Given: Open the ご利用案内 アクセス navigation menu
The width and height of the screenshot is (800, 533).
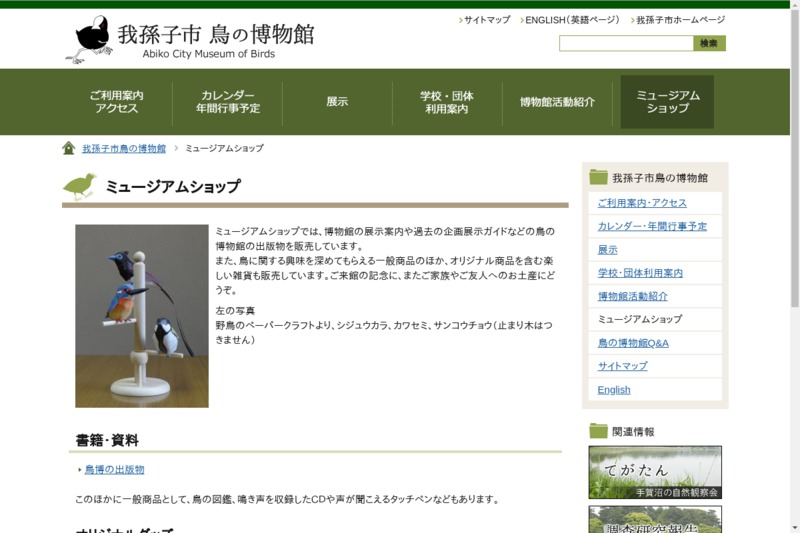Looking at the screenshot, I should tap(116, 102).
